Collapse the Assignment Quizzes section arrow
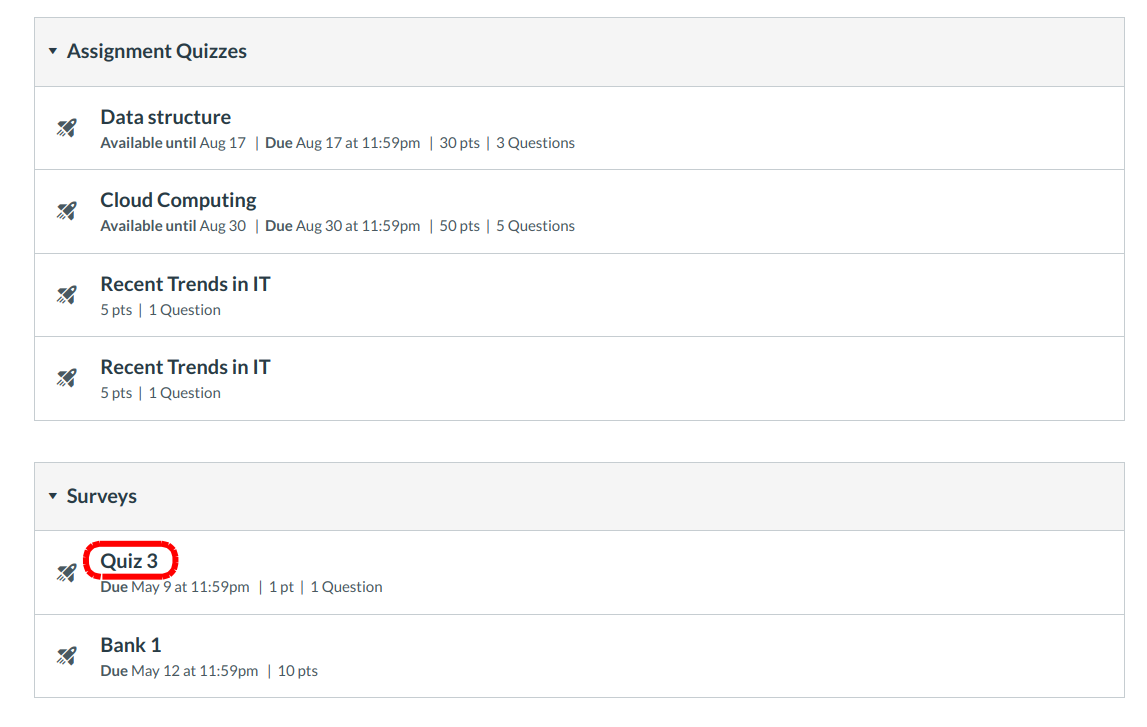1147x727 pixels. [x=53, y=51]
